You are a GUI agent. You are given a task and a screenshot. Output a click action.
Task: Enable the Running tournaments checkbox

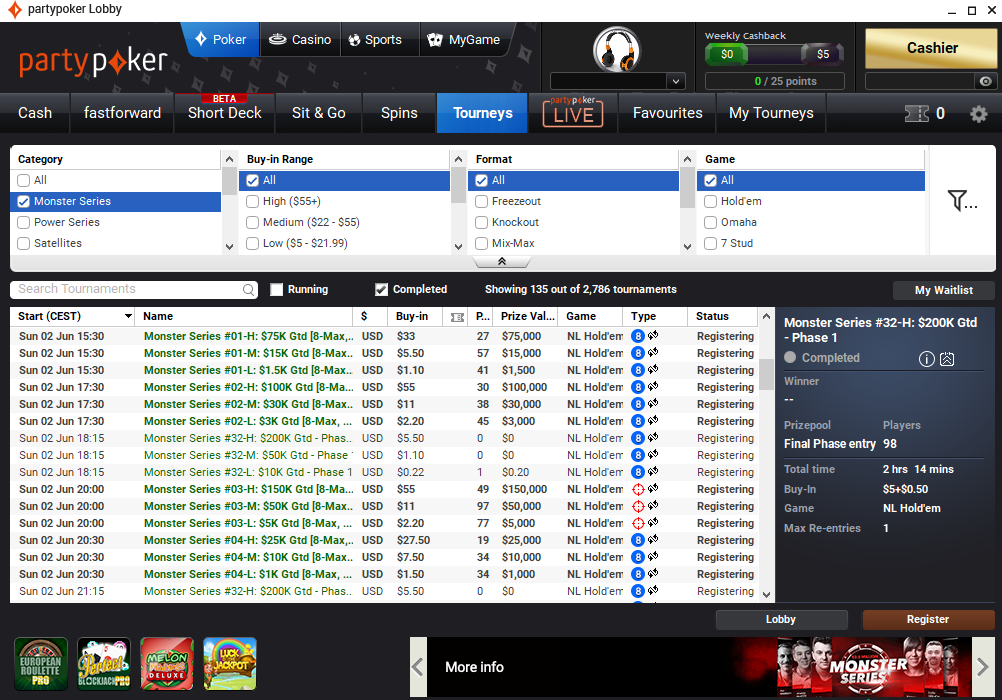click(x=277, y=290)
